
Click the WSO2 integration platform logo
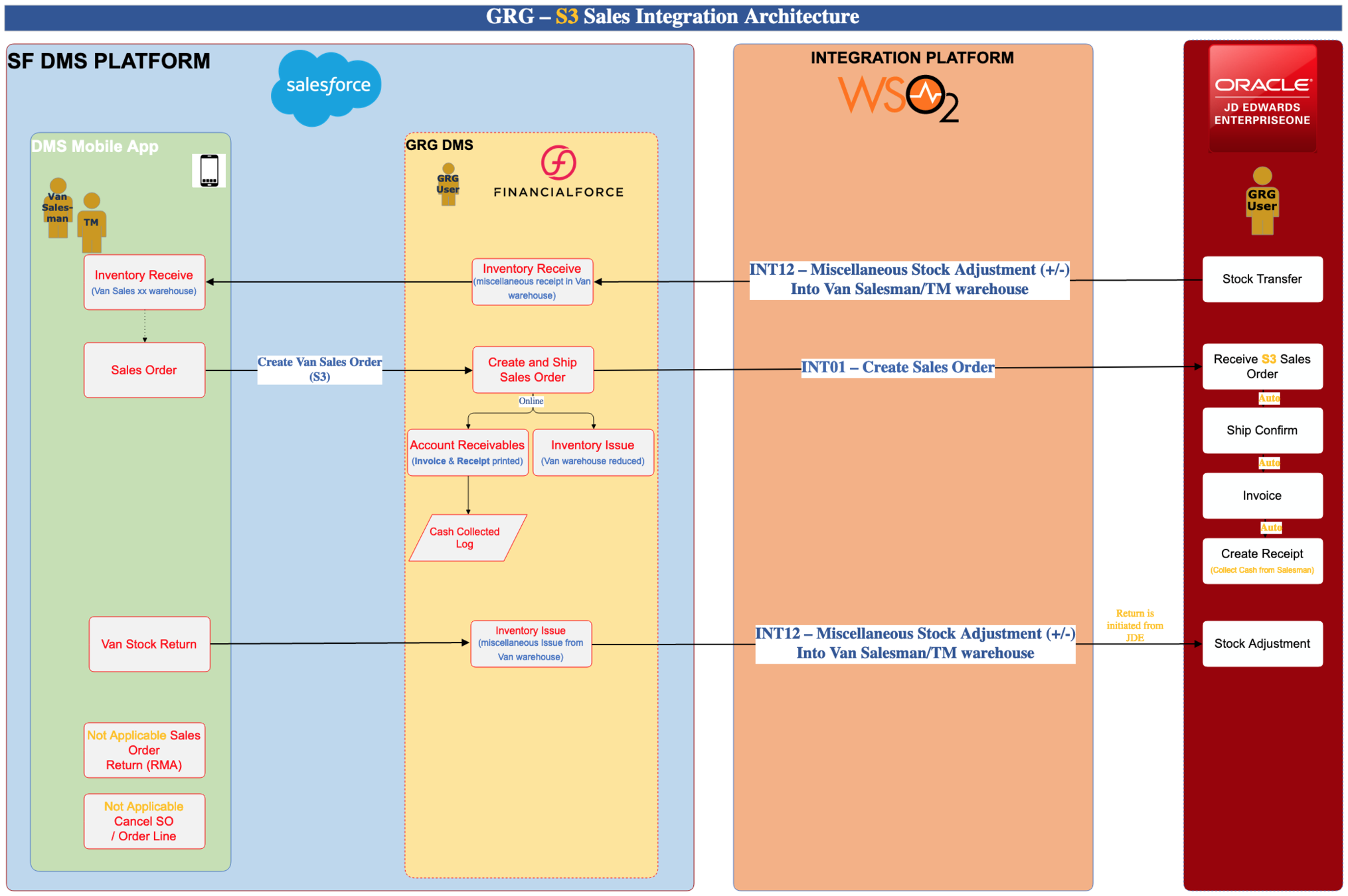[898, 98]
